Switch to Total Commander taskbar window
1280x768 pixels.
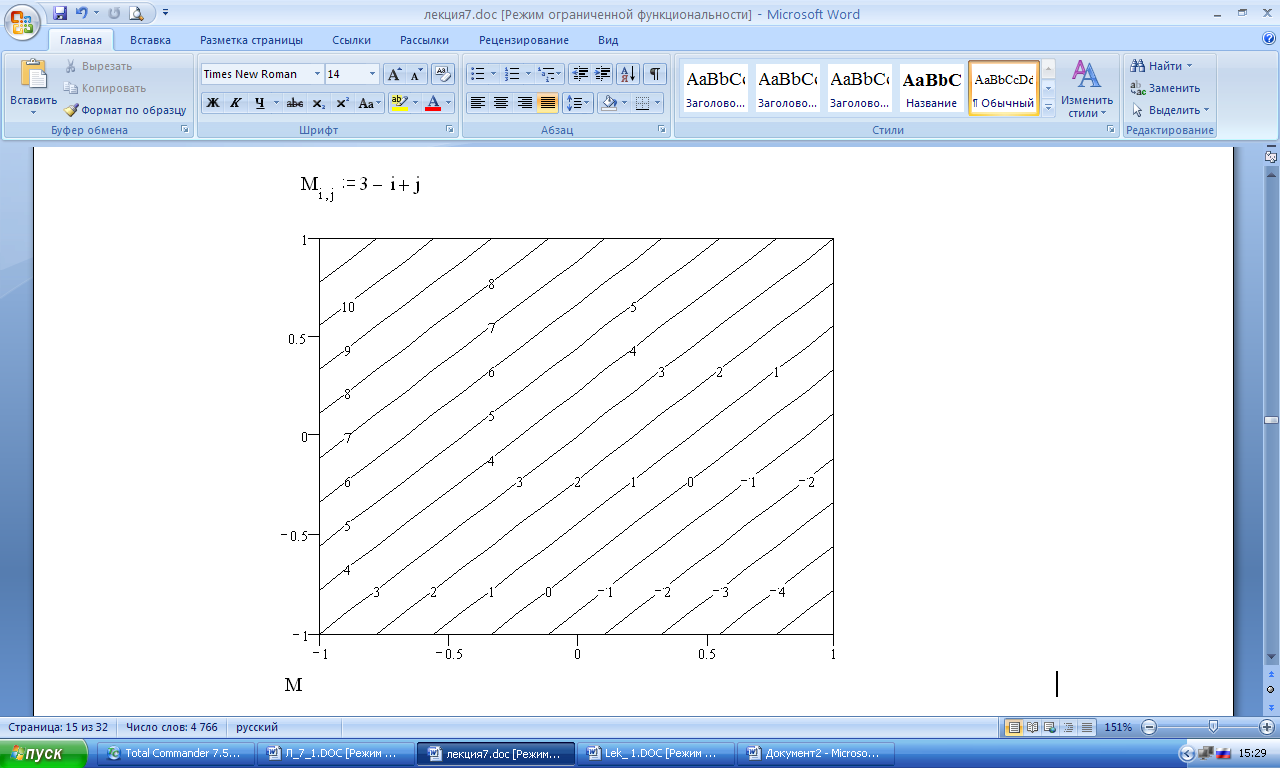click(x=176, y=753)
